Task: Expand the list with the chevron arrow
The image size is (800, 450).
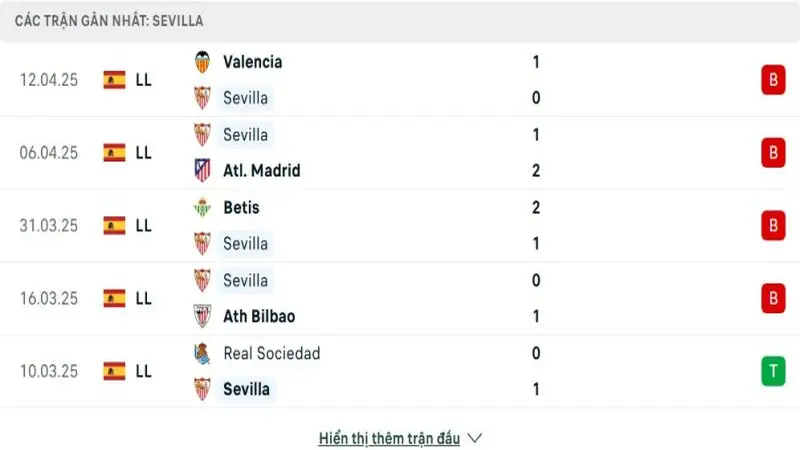Action: [x=474, y=438]
